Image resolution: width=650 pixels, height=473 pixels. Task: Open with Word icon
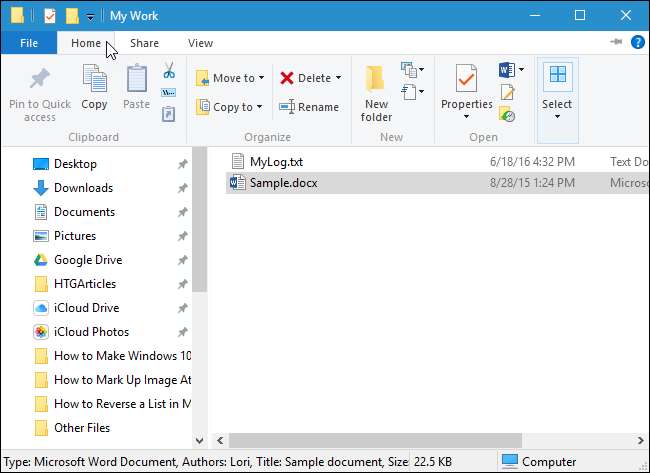[507, 70]
